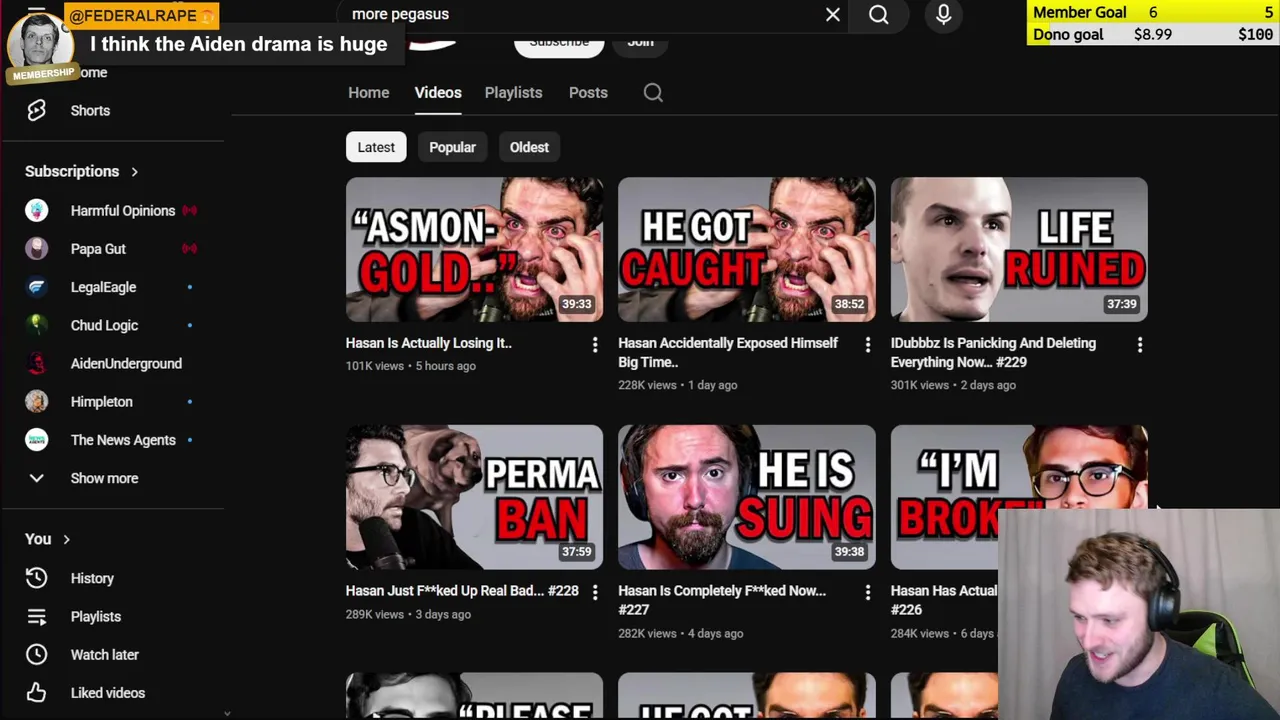Open the title 'Hasan Is Actually Losing It..'
This screenshot has height=720, width=1280.
(428, 343)
